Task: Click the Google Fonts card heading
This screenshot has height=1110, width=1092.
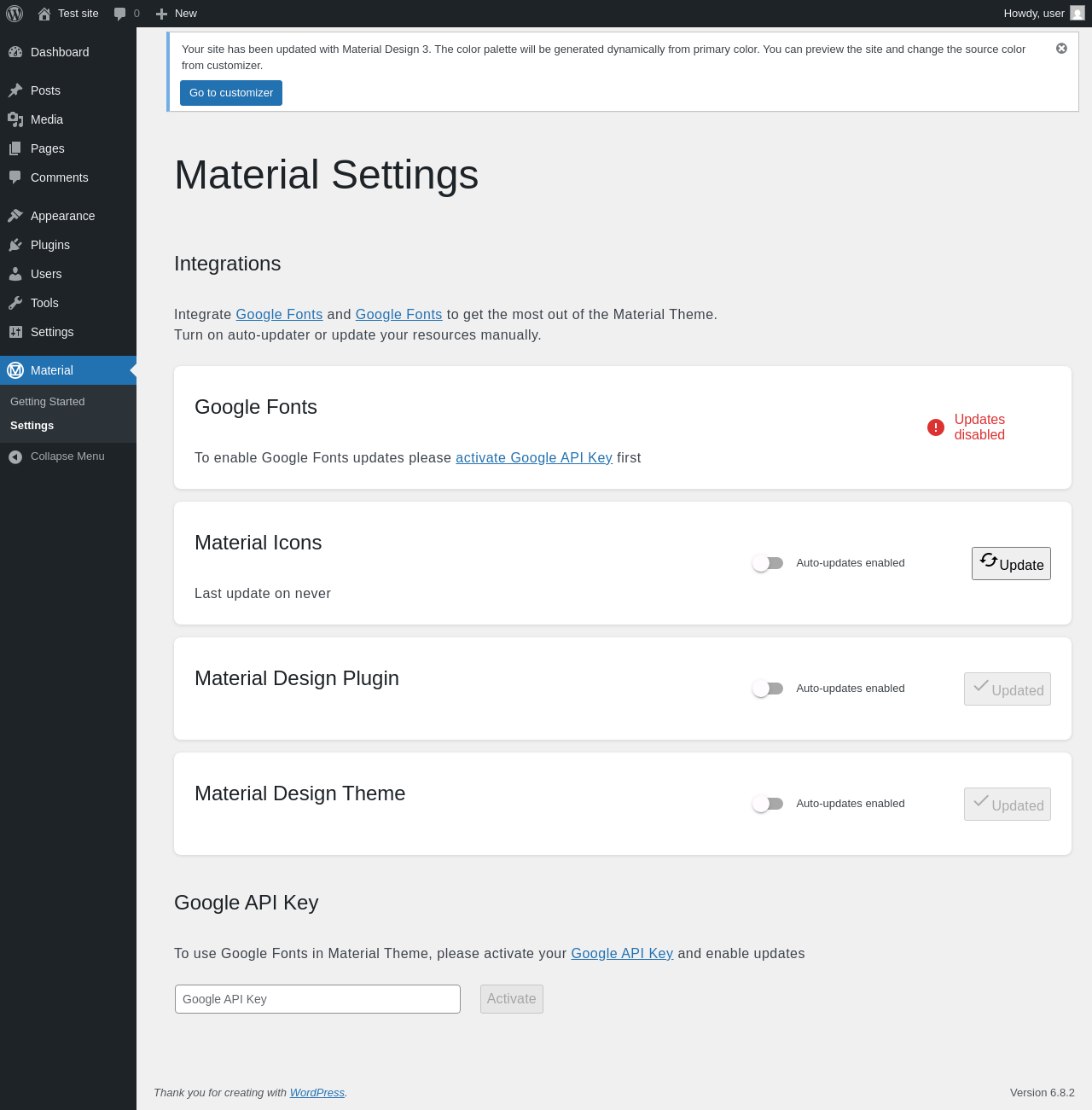Action: tap(256, 407)
